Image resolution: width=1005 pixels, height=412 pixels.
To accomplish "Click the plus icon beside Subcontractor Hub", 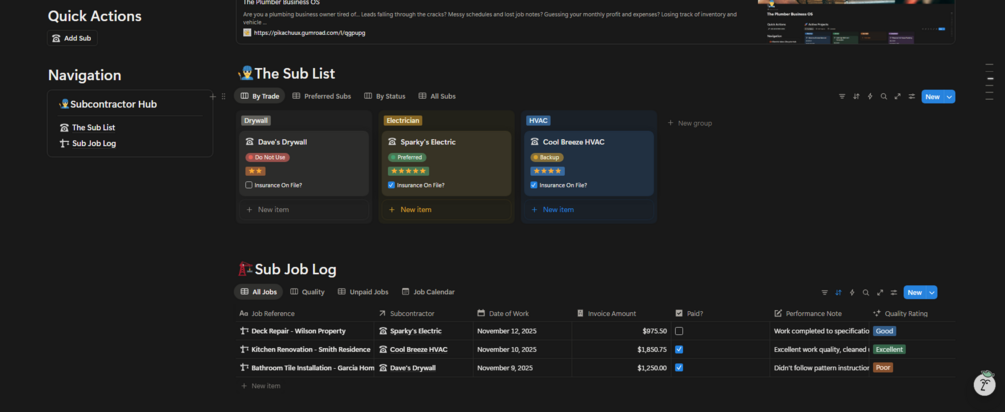I will 212,97.
